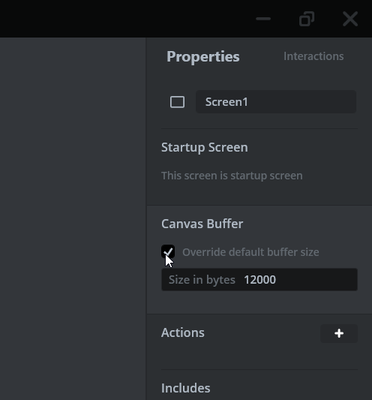Click the Startup Screen section heading

point(204,147)
